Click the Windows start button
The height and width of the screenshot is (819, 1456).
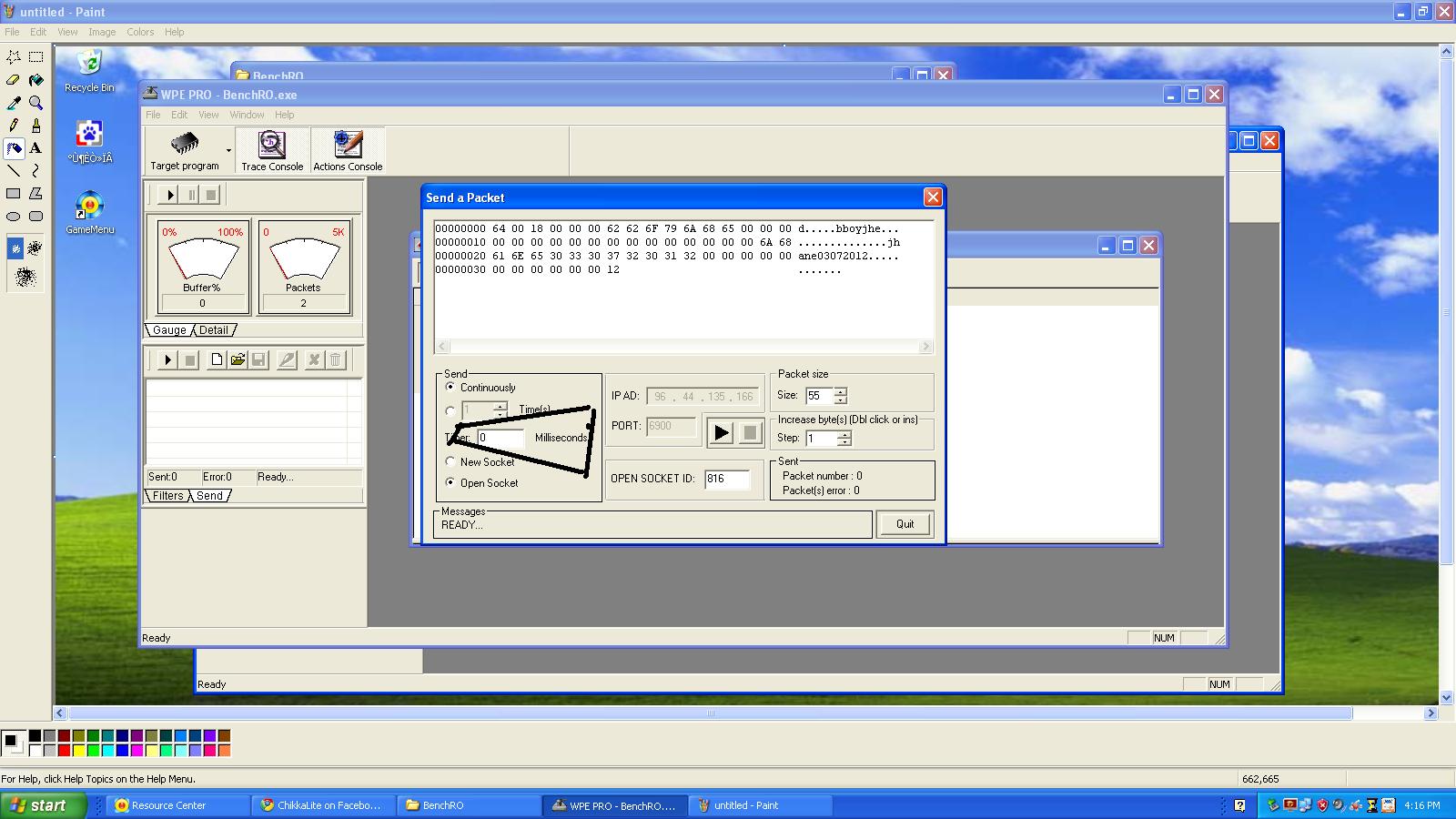tap(44, 805)
